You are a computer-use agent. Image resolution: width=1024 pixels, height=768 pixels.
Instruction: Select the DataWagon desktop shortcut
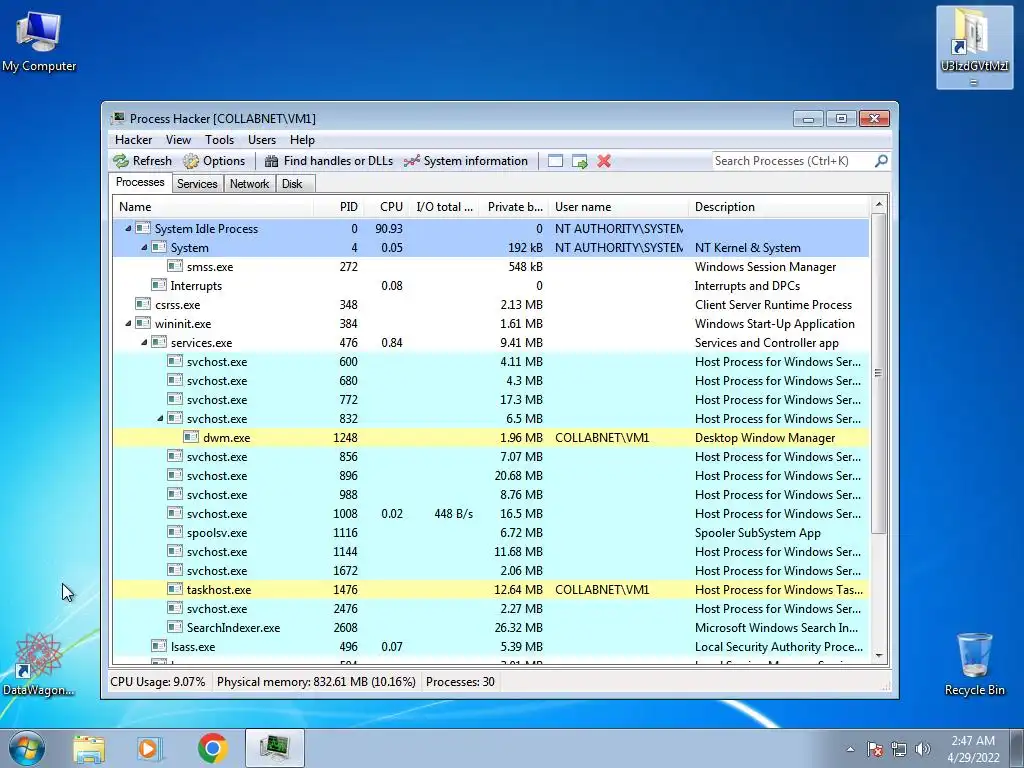[x=39, y=664]
